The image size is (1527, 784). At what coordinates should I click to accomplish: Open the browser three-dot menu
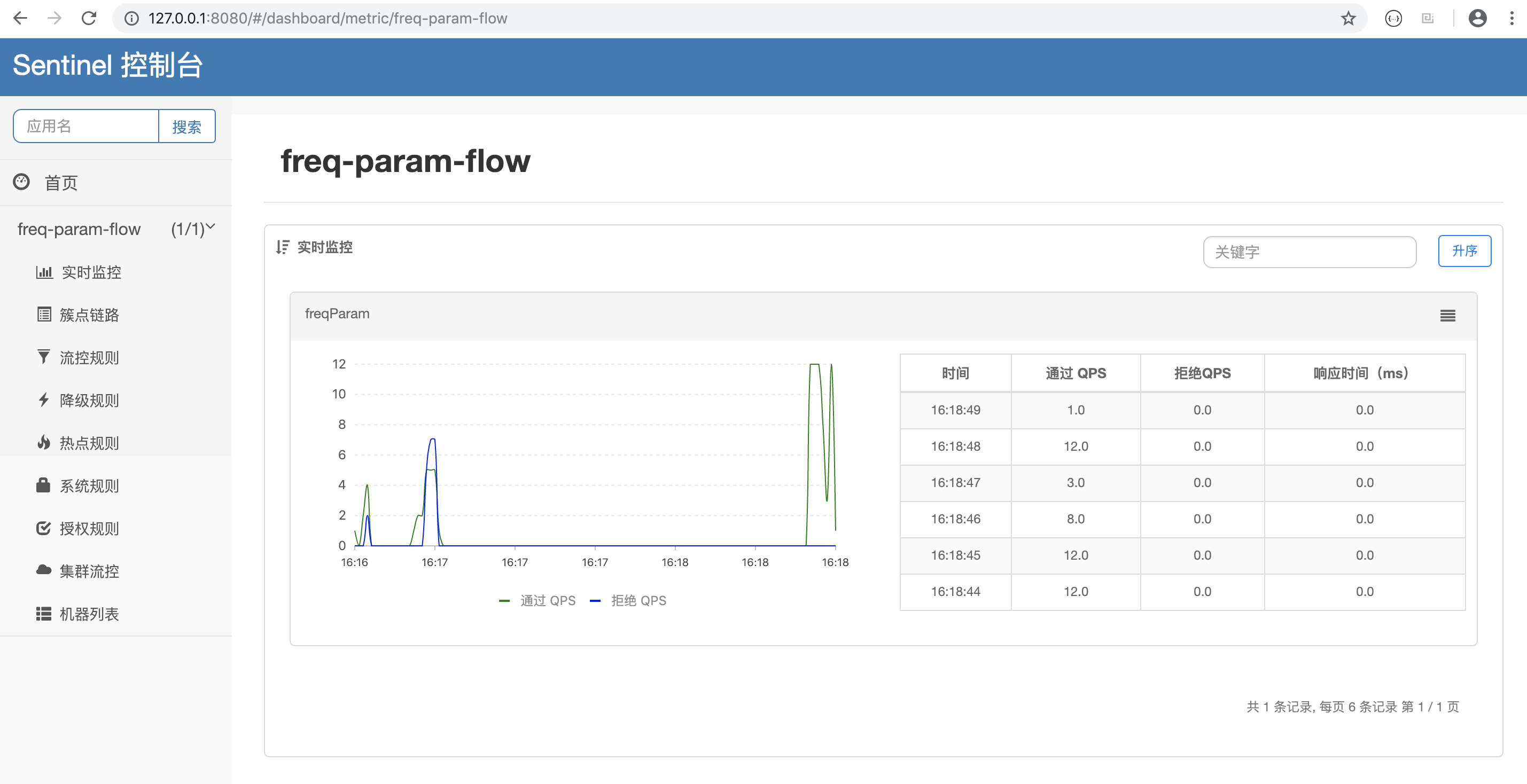tap(1512, 18)
